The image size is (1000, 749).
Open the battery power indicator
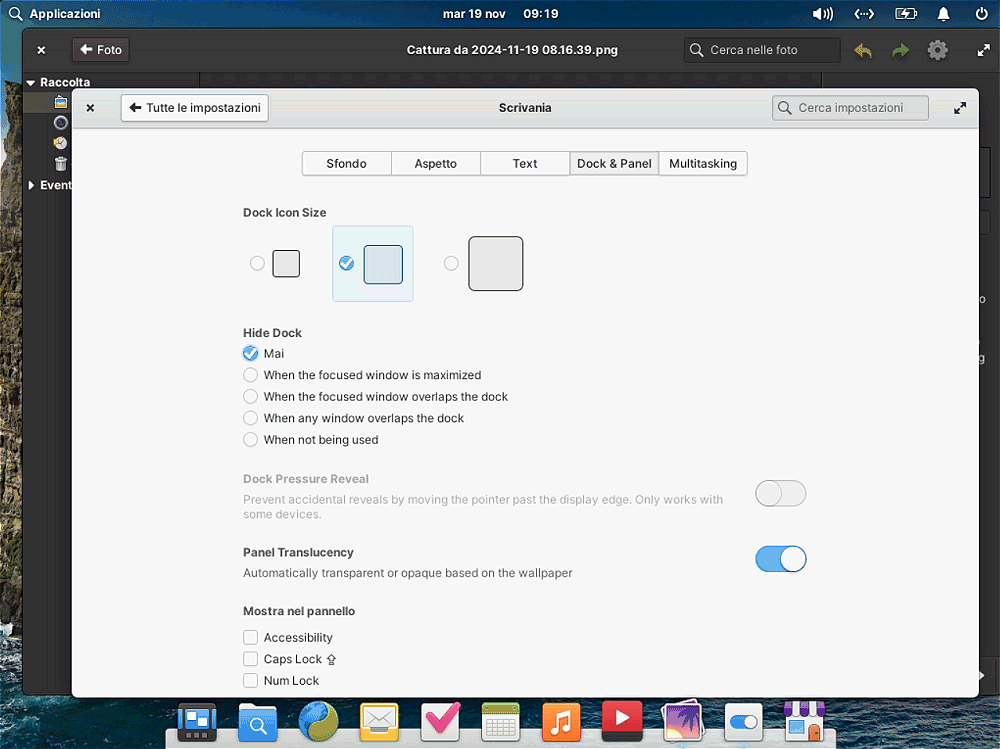(x=906, y=13)
